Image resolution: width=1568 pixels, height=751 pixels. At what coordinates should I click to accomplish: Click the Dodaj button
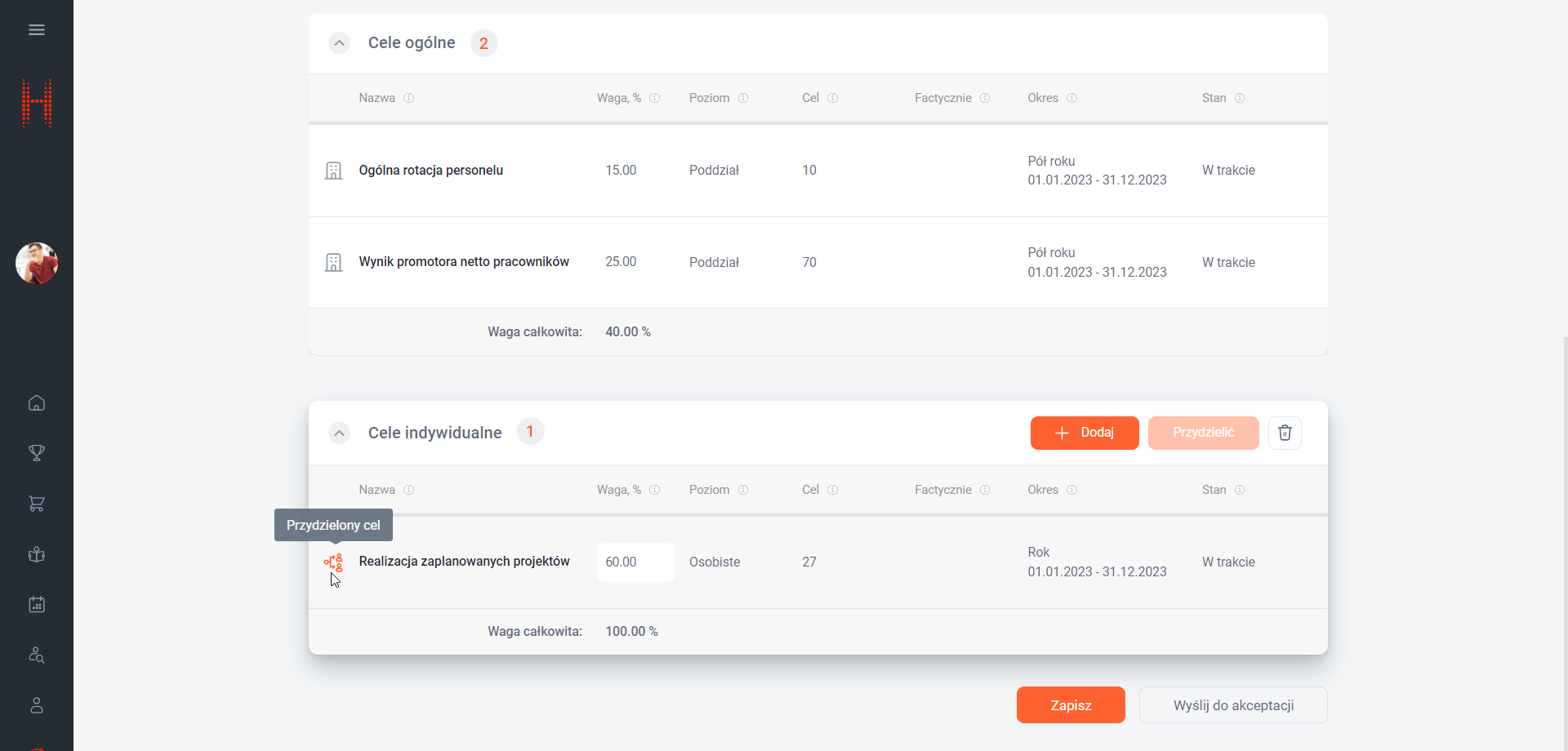(1084, 433)
